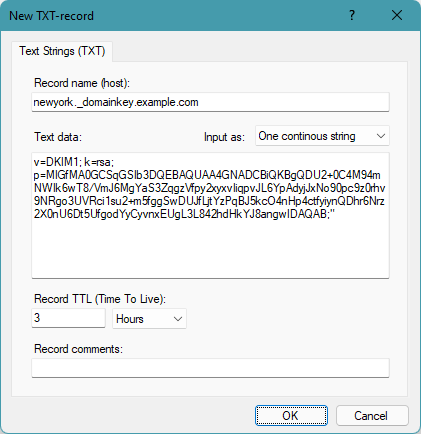Click the v=DKIM1; k=rsa; text line
Viewport: 421px width, 434px height.
click(x=74, y=162)
